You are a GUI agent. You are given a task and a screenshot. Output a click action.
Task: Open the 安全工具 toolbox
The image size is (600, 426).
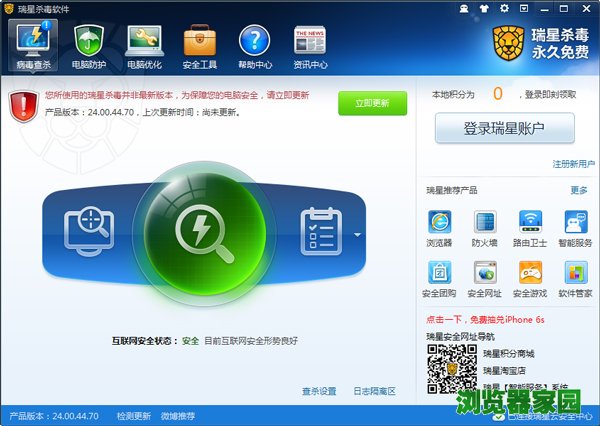(200, 46)
